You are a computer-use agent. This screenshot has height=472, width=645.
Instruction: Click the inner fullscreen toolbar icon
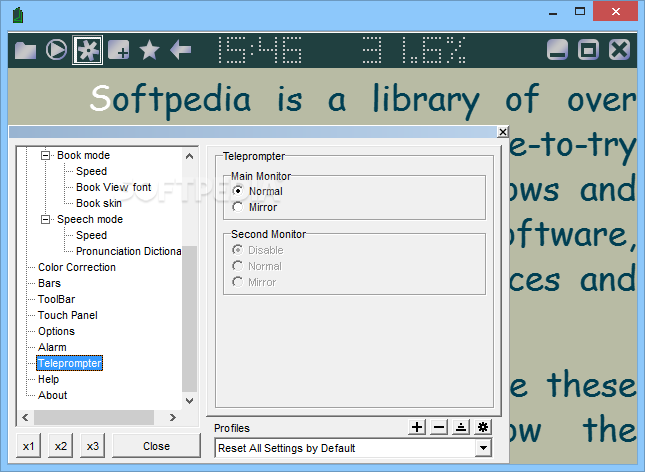coord(588,50)
